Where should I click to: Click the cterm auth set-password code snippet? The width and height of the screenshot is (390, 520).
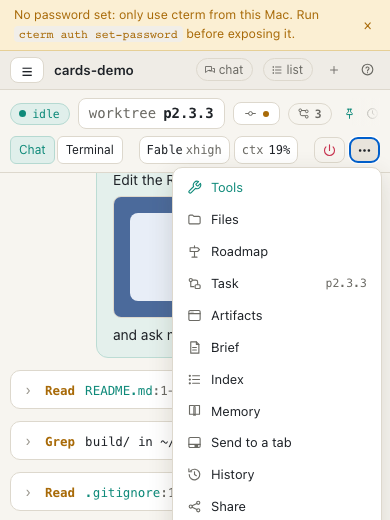(x=98, y=34)
